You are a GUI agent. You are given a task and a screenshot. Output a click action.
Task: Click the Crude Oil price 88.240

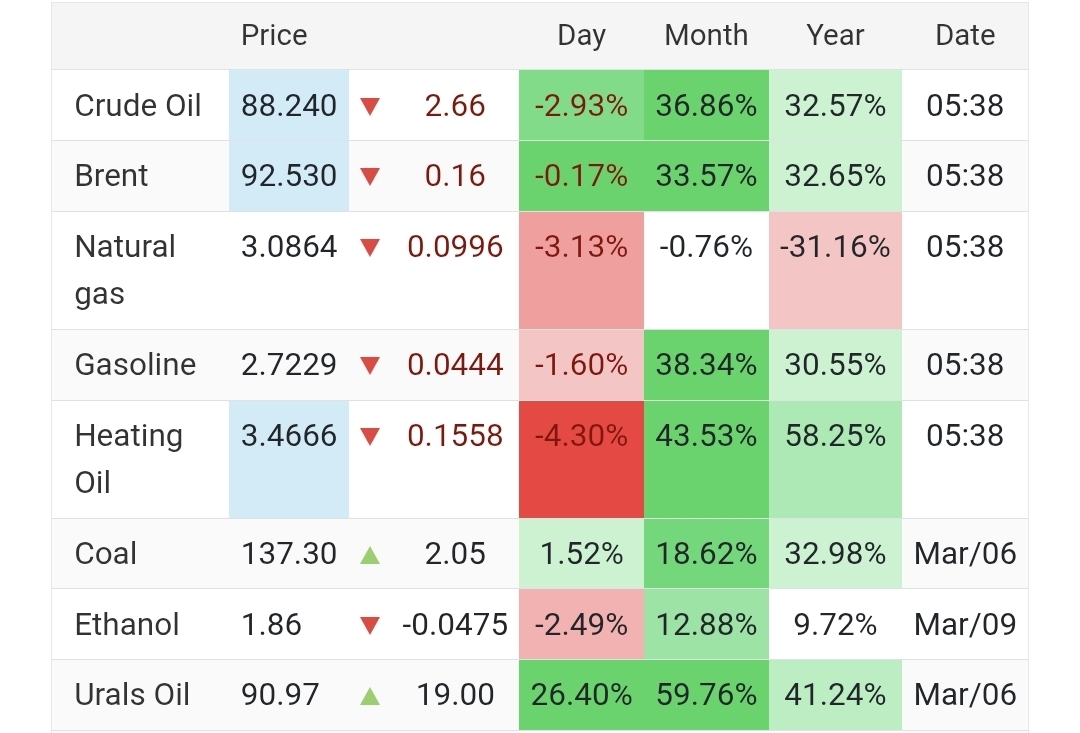pos(289,106)
